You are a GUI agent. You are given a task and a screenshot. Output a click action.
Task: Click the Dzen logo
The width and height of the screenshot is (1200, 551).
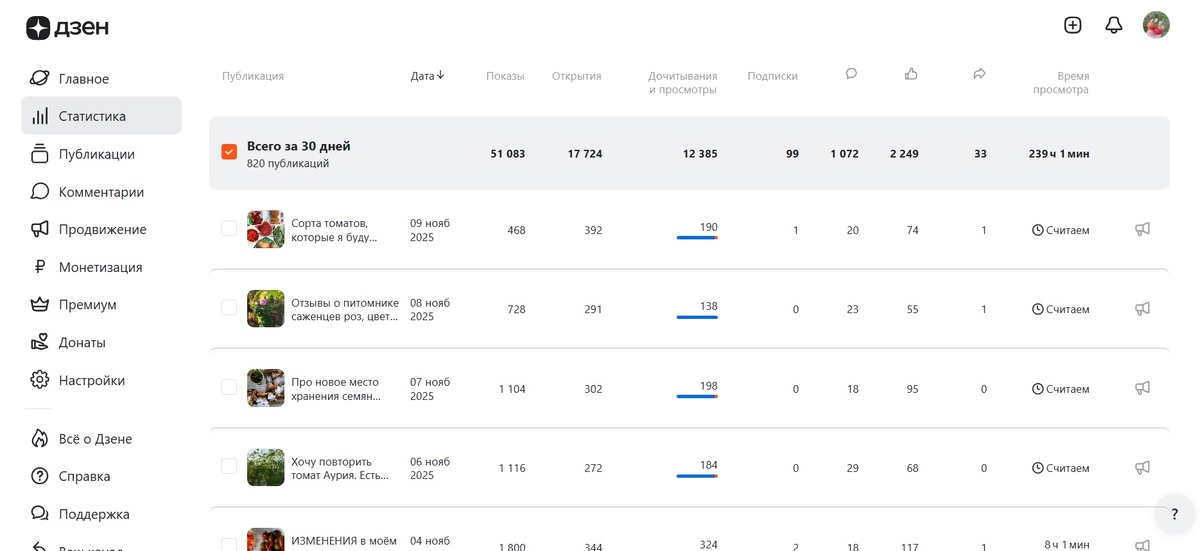tap(67, 28)
